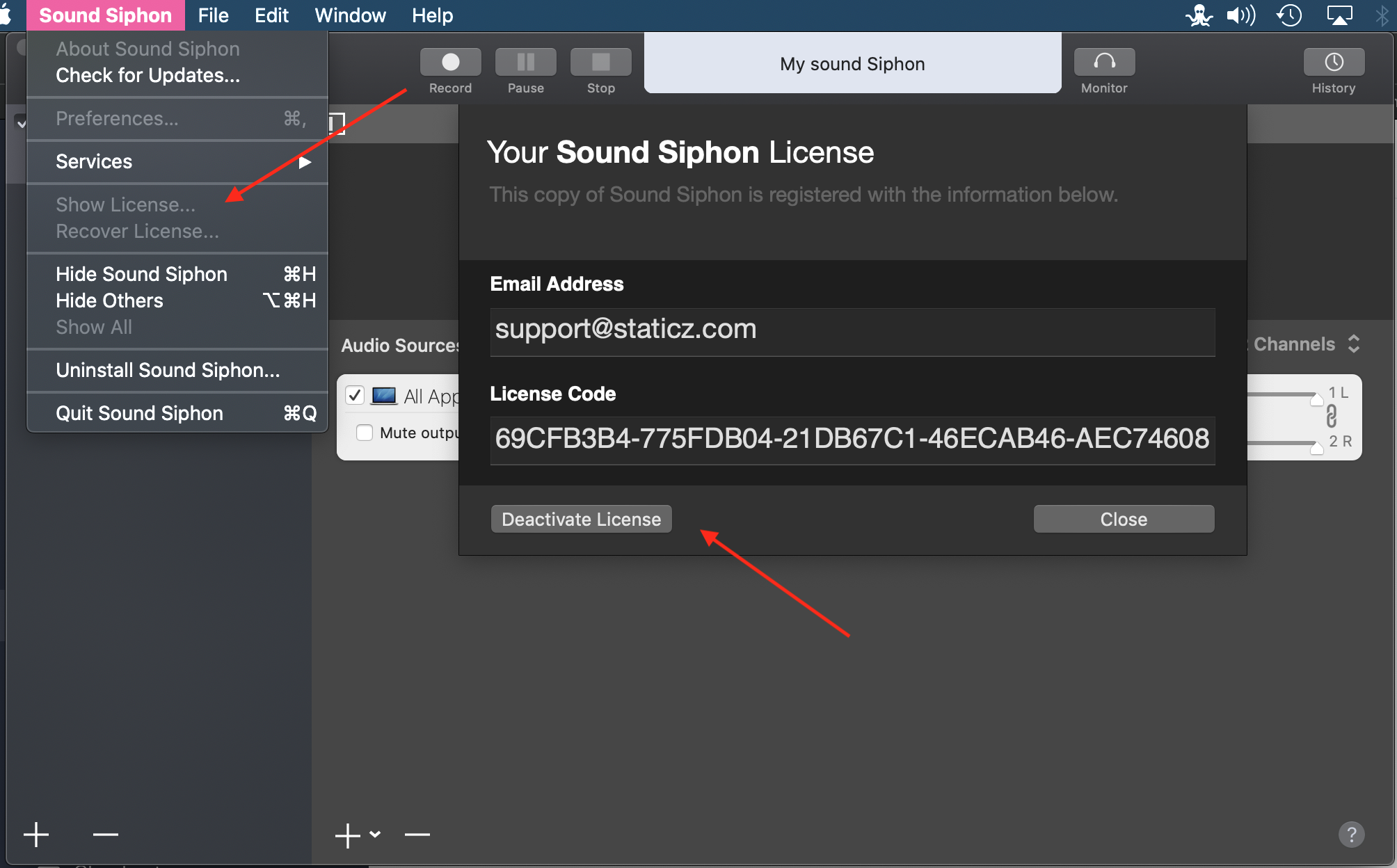Click the Record button icon

click(x=450, y=63)
